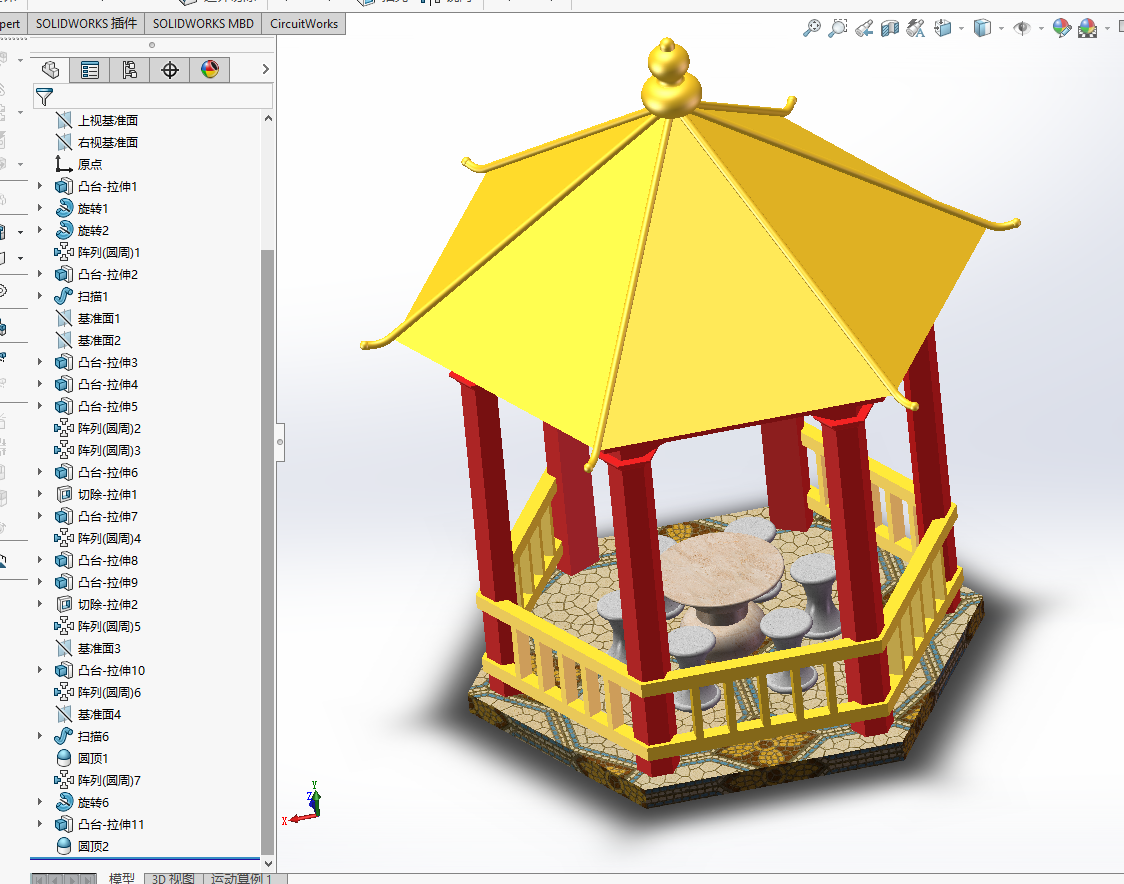Expand 旋转2 feature node

[40, 230]
